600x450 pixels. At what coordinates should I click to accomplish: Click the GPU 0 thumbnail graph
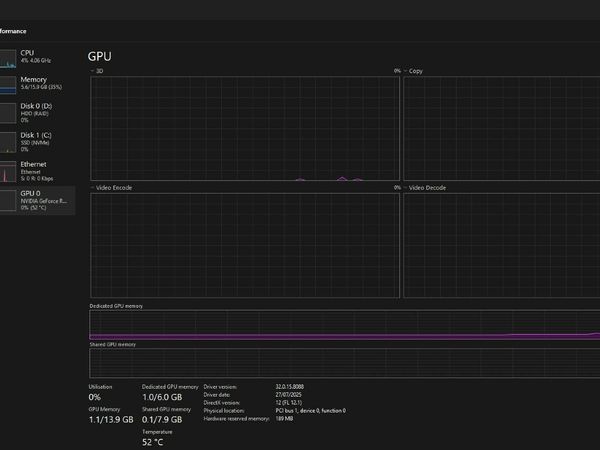pos(8,199)
